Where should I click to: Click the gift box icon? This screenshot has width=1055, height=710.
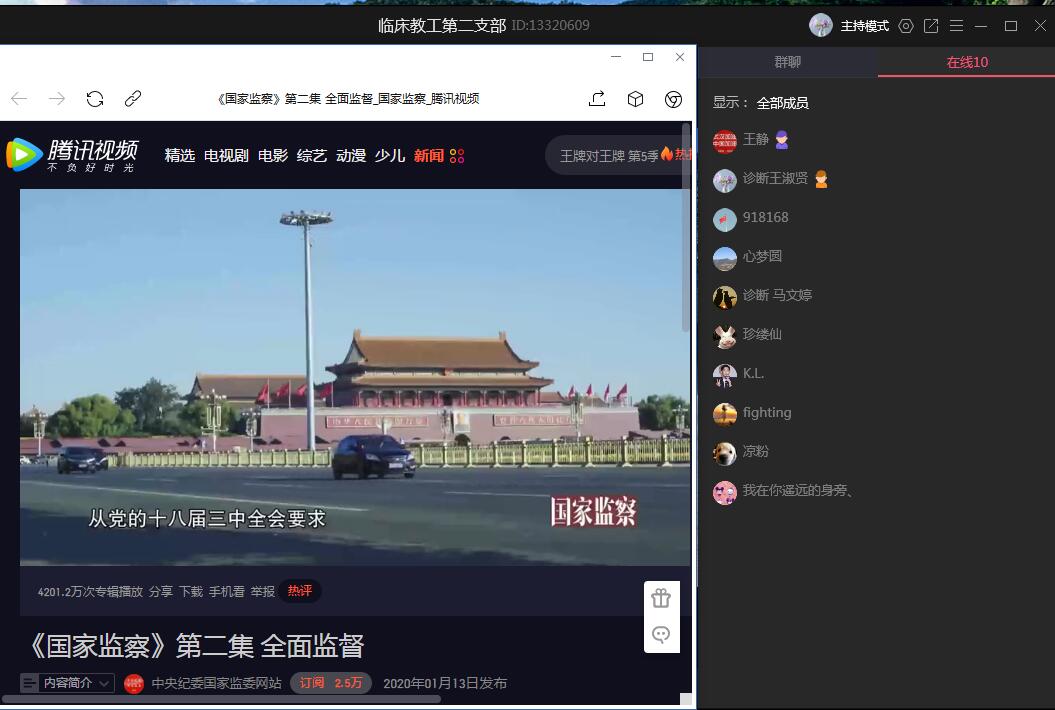661,598
